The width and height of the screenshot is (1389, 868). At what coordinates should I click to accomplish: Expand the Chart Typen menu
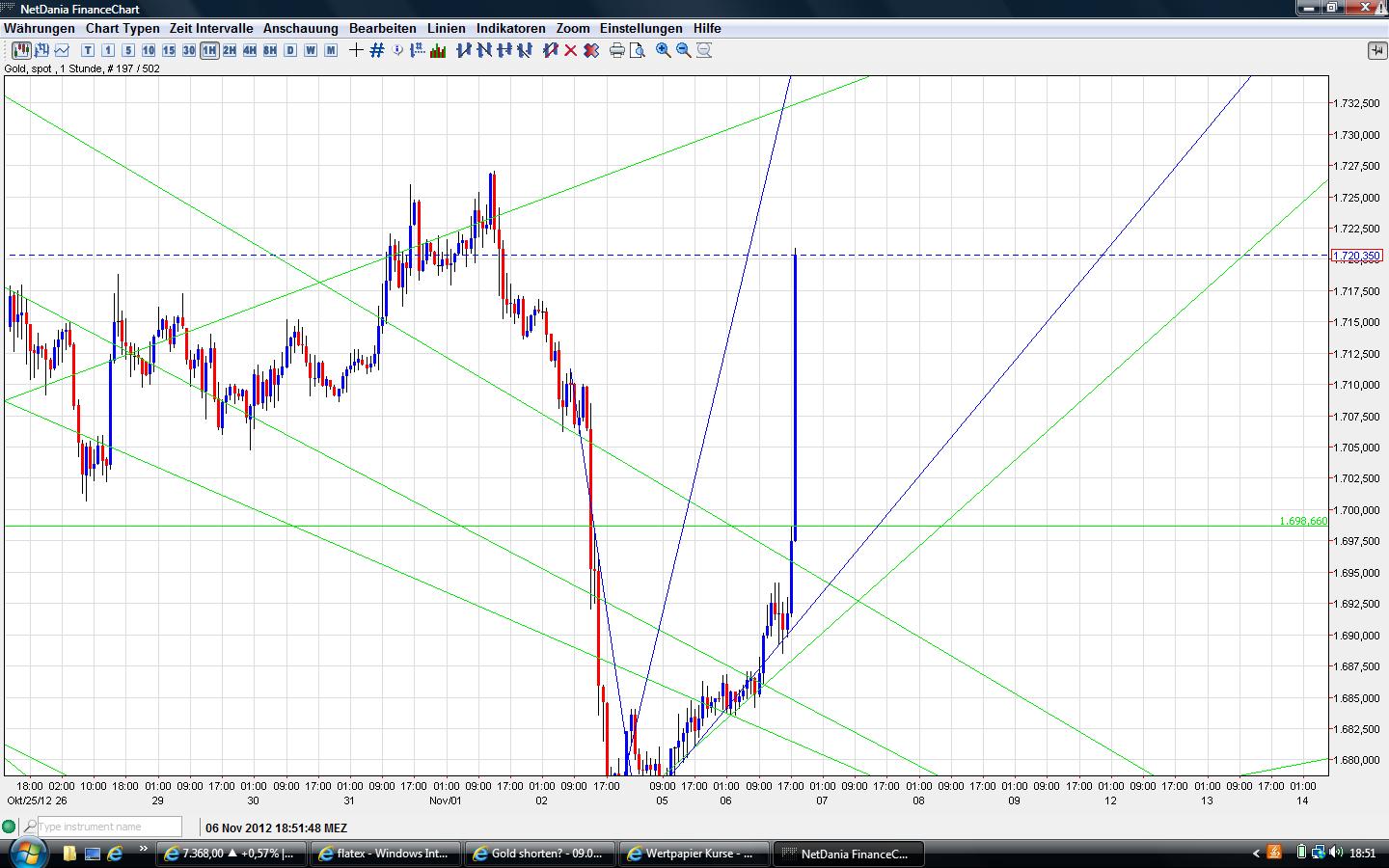121,28
